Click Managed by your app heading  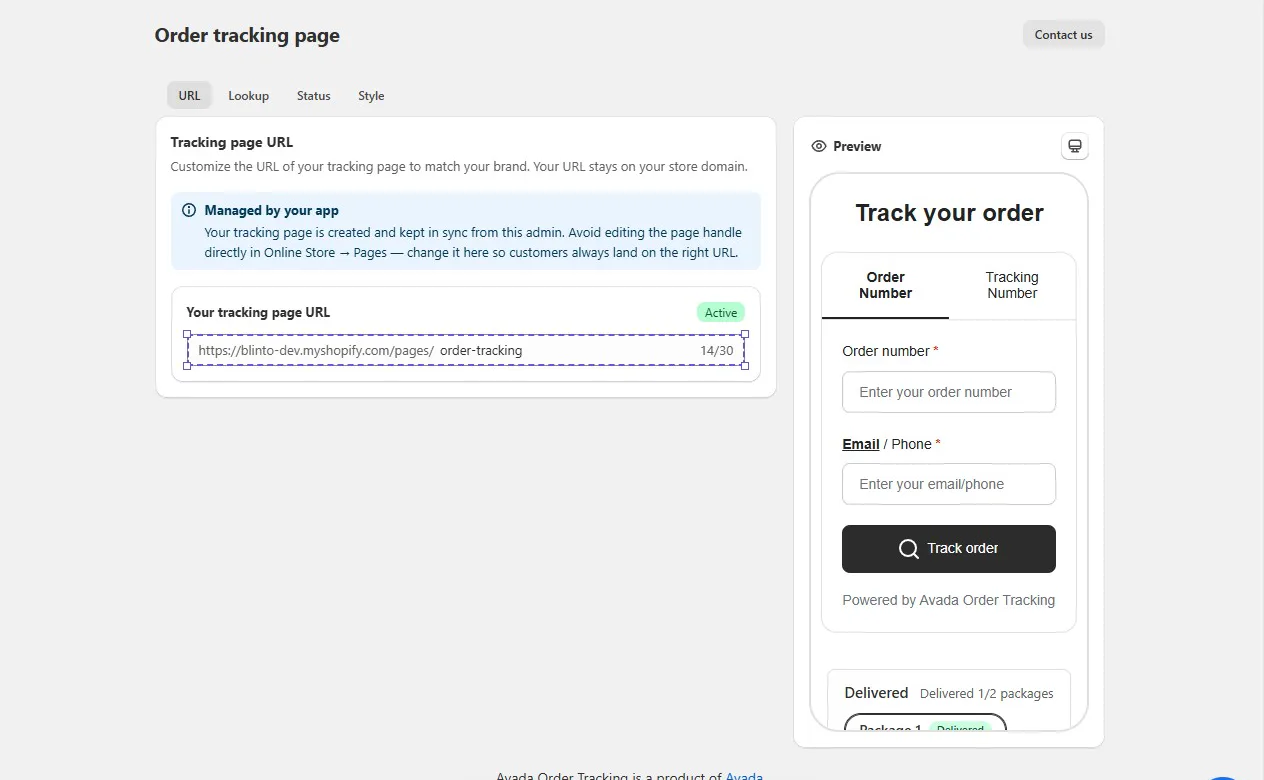272,210
